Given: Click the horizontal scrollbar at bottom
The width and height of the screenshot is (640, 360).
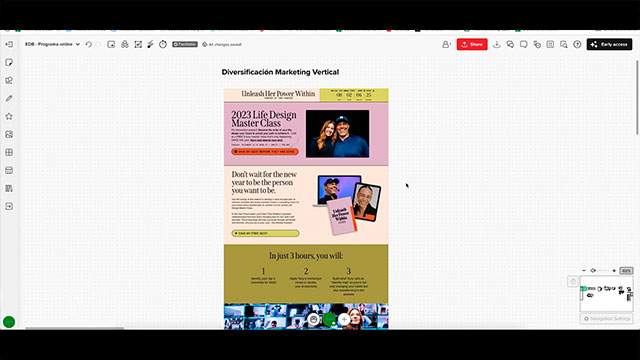Looking at the screenshot, I should coord(75,328).
